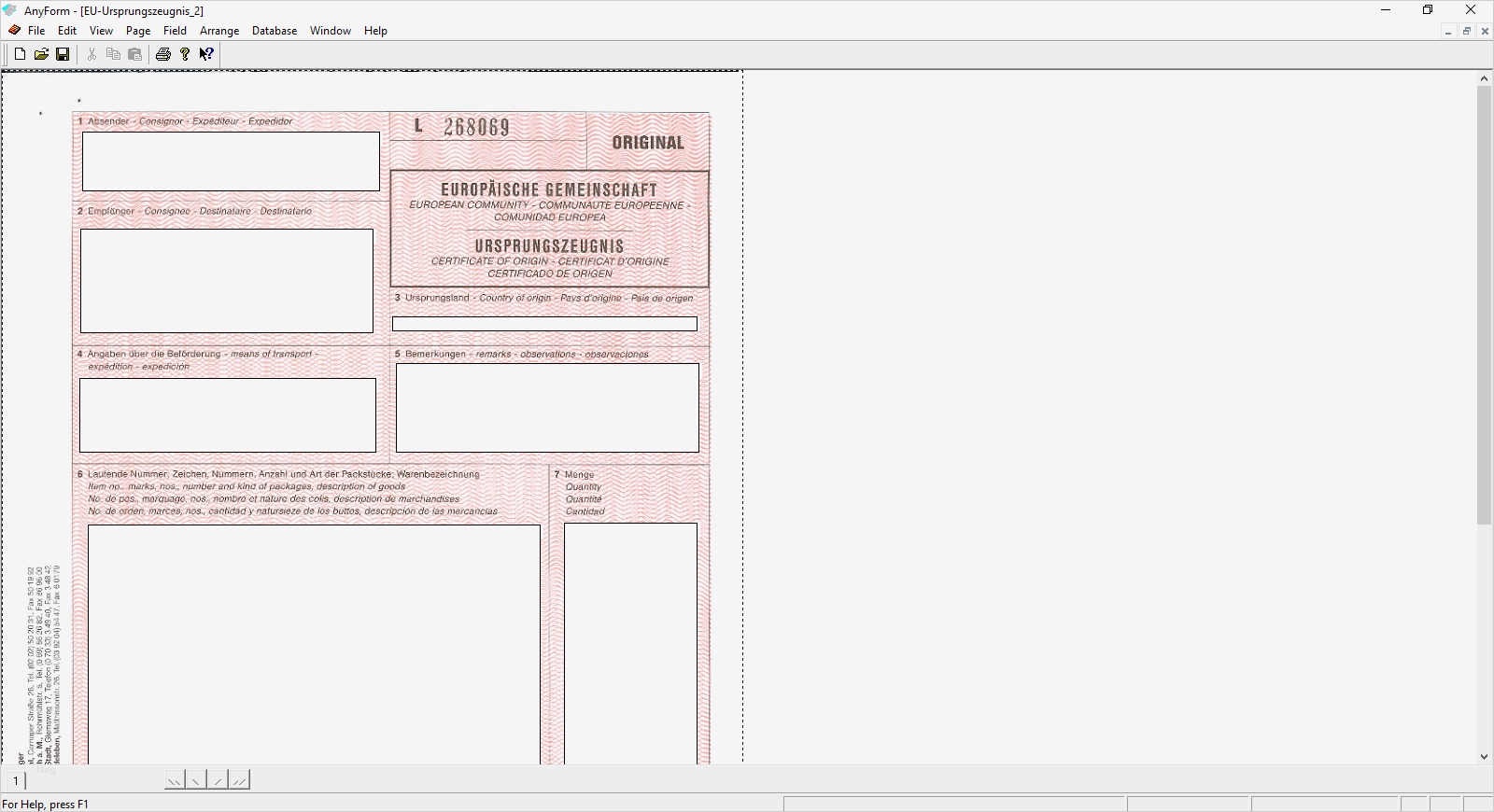Click the AnyForm app icon in title bar
The height and width of the screenshot is (812, 1494).
[x=10, y=10]
